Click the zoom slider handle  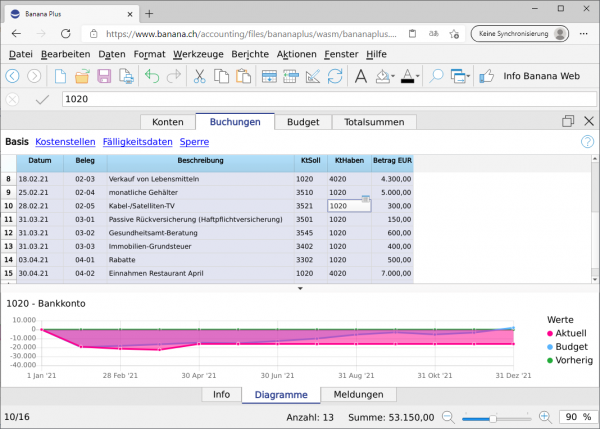coord(493,419)
